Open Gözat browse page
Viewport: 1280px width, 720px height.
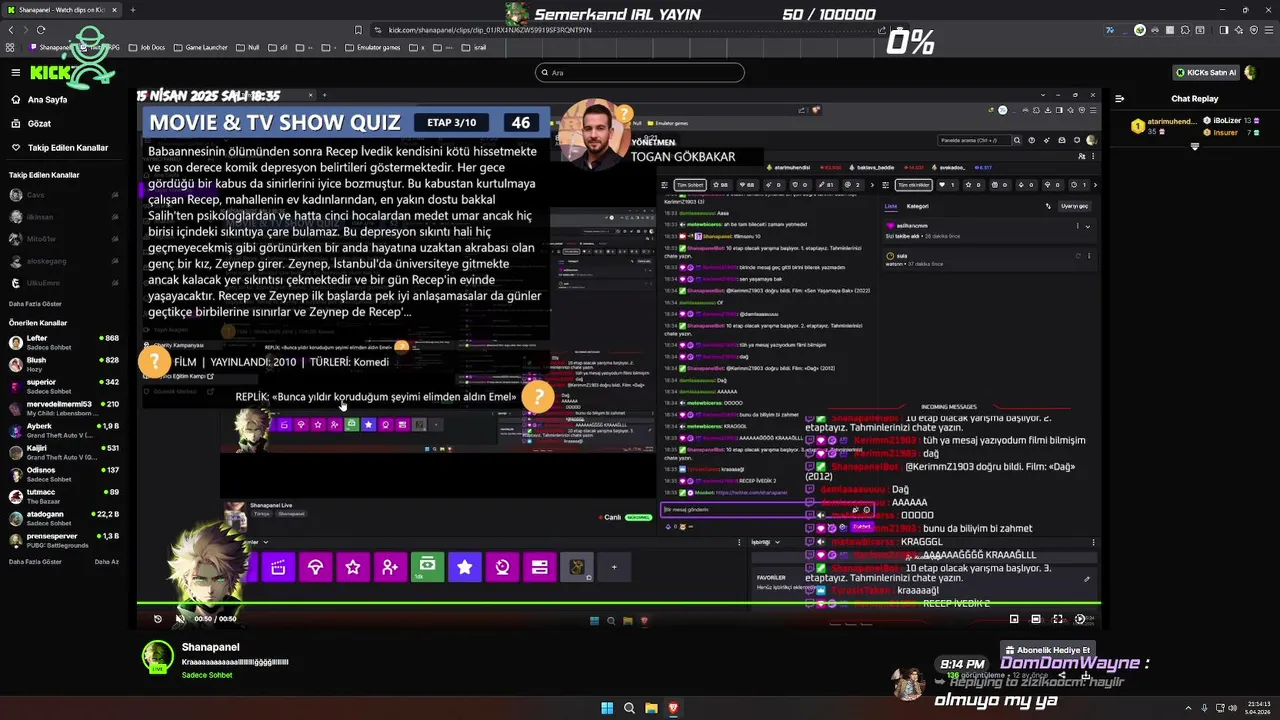[32, 124]
